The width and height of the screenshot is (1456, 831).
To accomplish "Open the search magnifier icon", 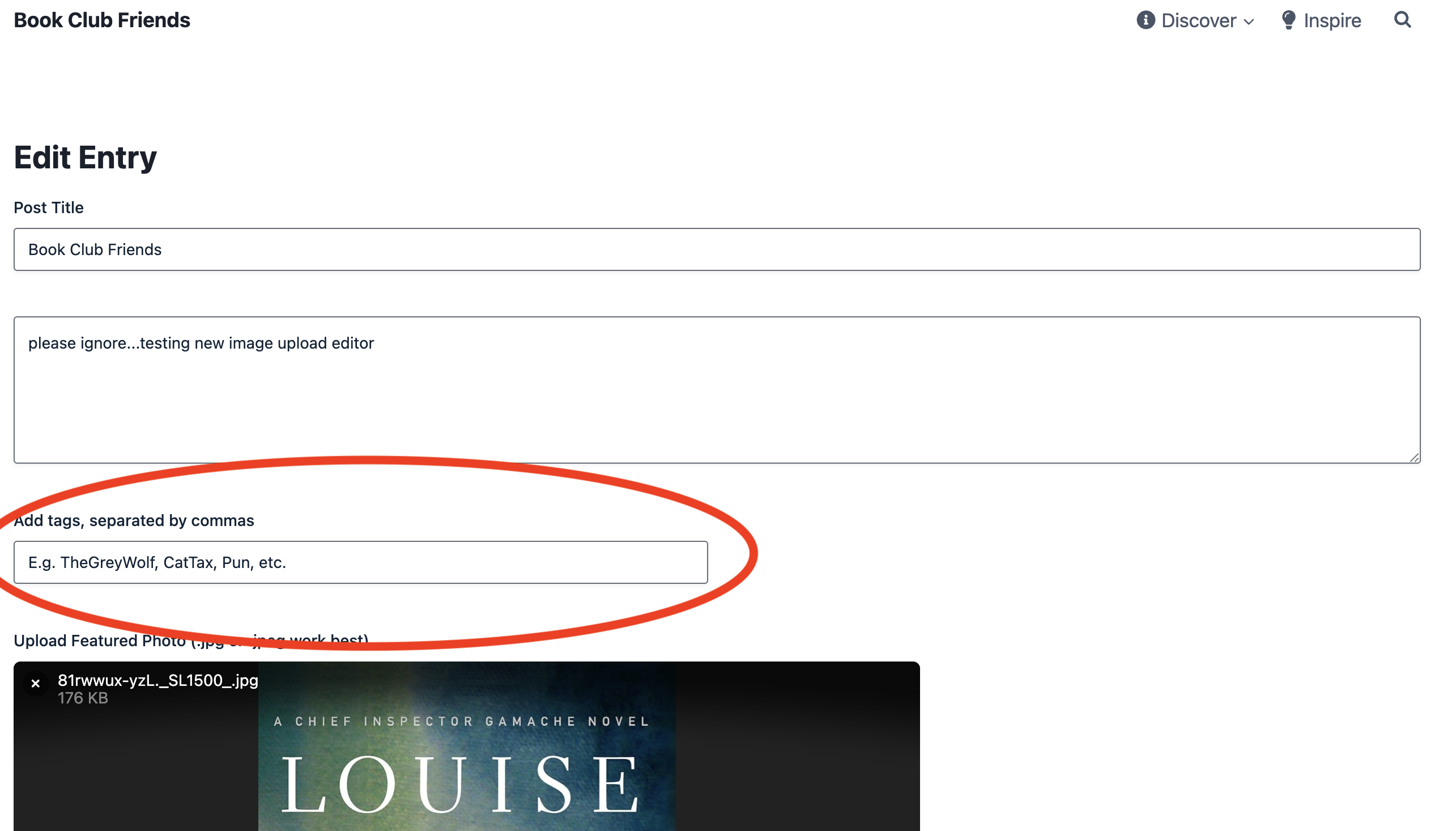I will [x=1402, y=20].
